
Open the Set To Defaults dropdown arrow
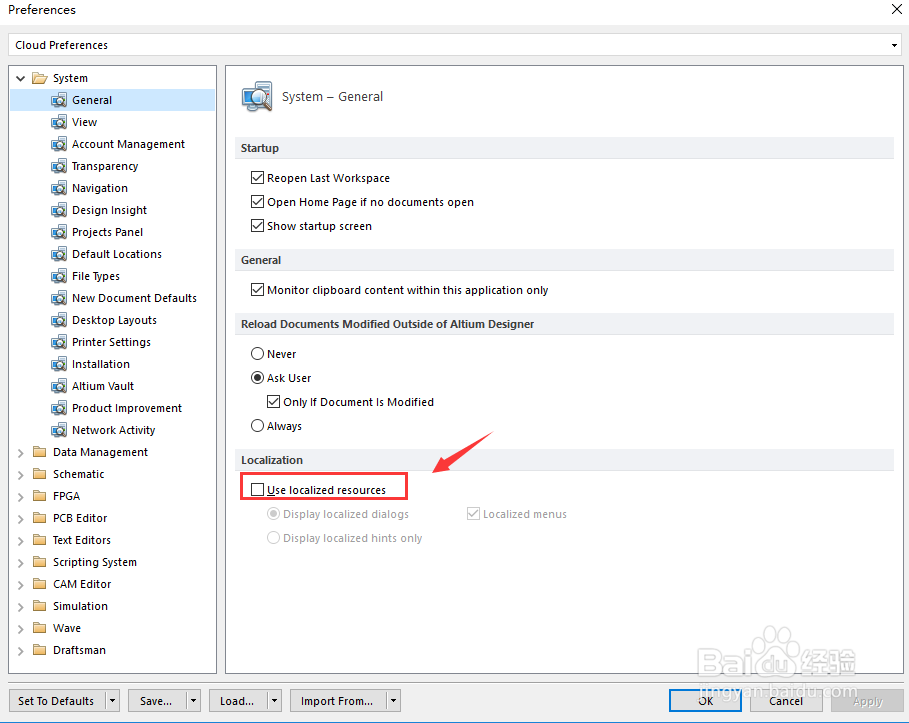click(112, 701)
